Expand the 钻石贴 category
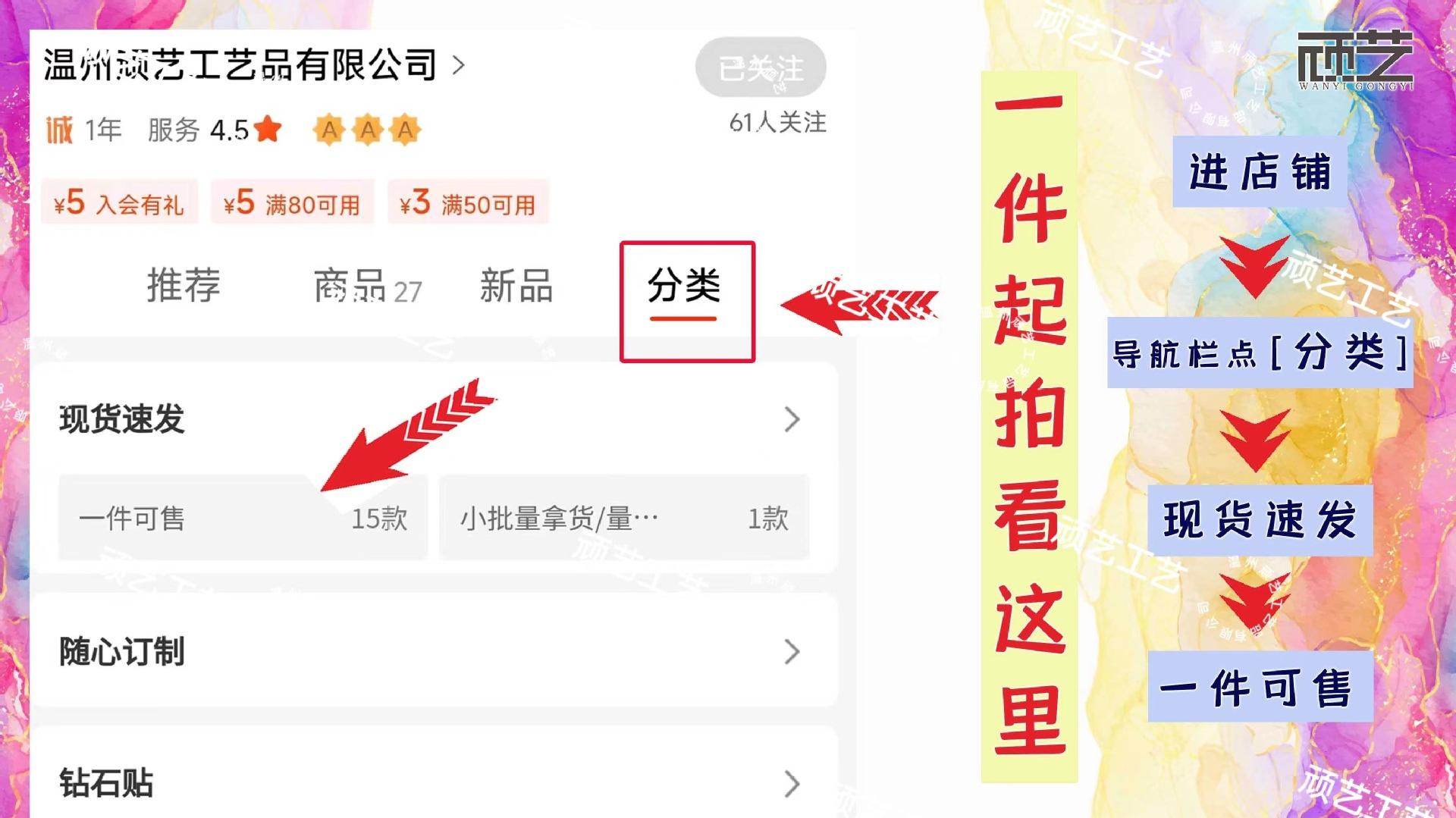The image size is (1456, 818). [433, 783]
